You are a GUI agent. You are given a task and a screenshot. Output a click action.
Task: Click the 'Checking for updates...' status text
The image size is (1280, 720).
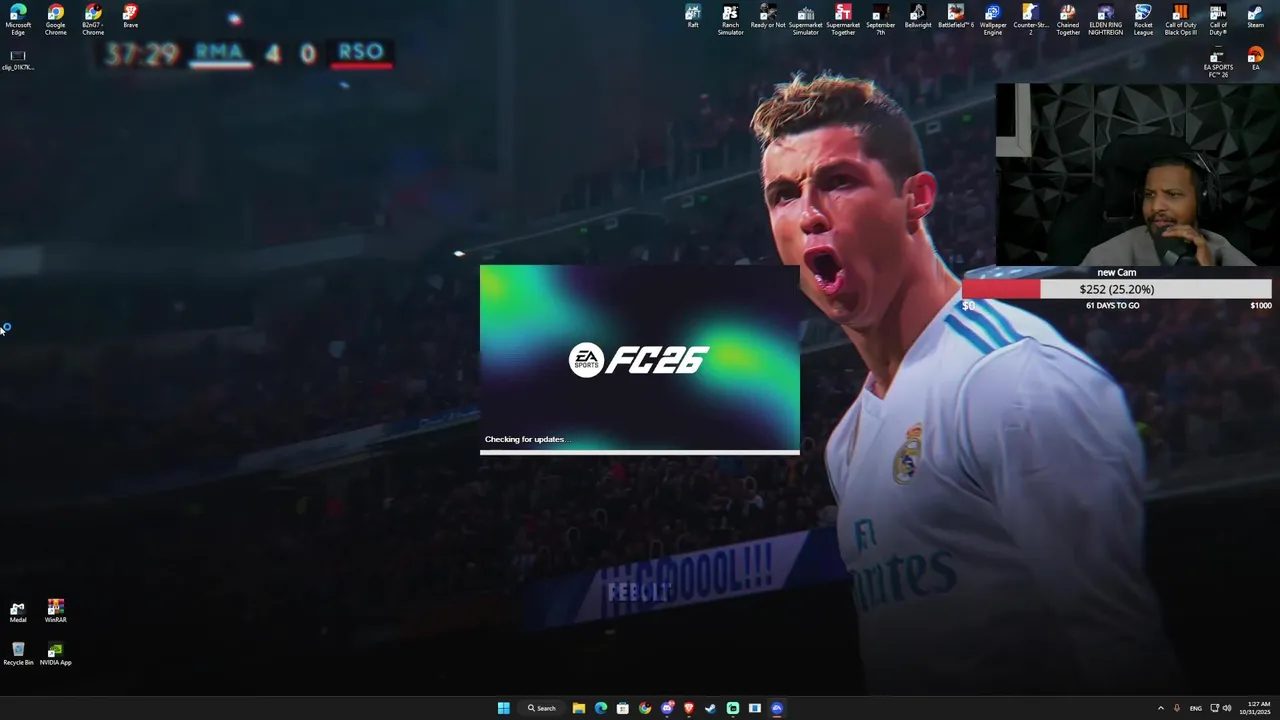[526, 439]
